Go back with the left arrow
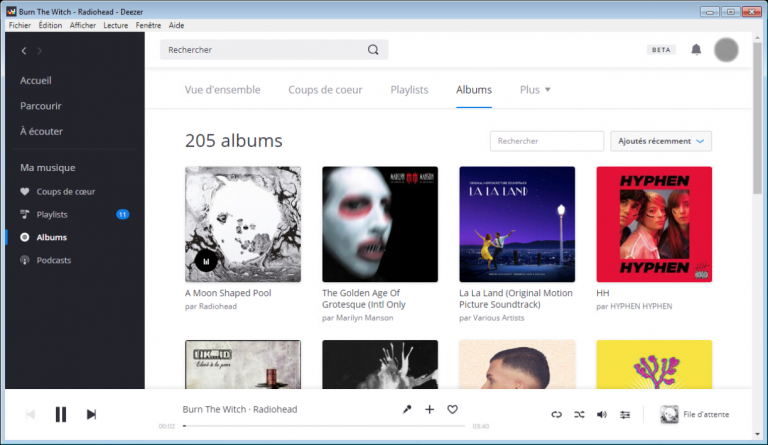Screen dimensions: 768x445 tap(24, 50)
